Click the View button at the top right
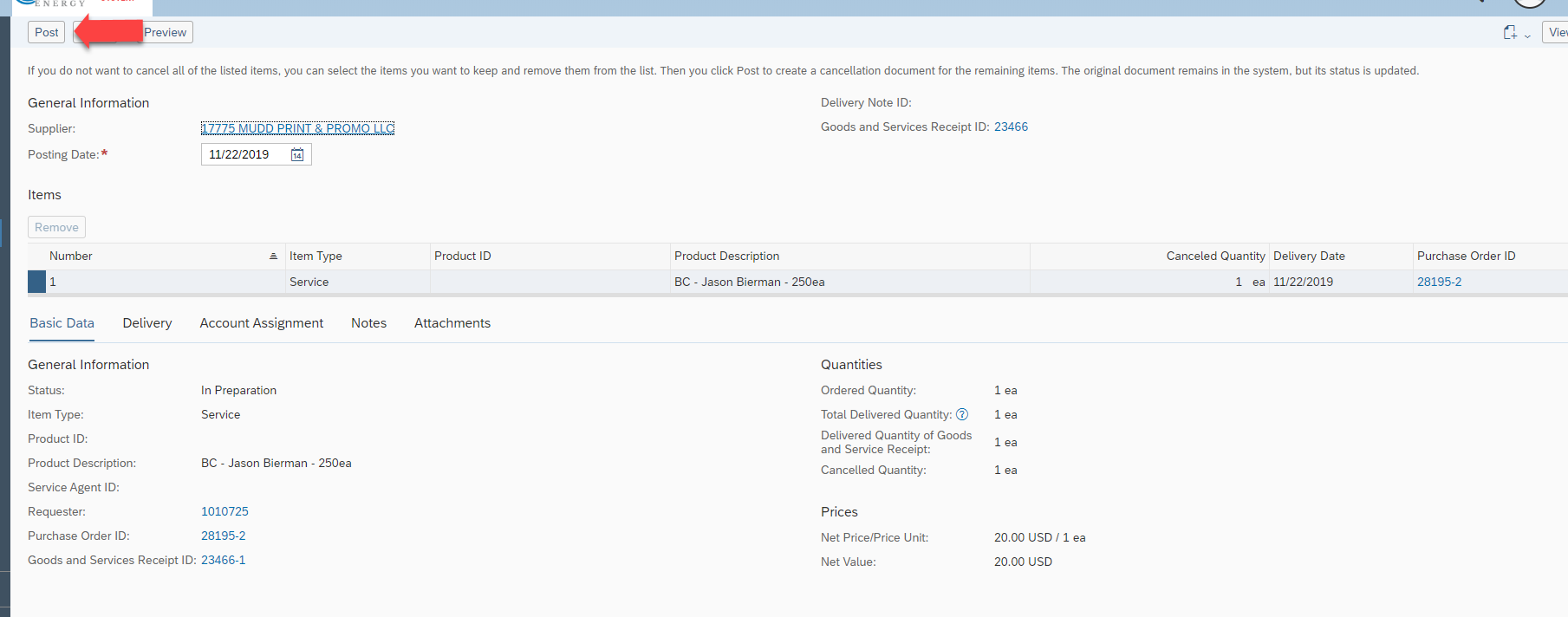This screenshot has height=617, width=1568. click(x=1557, y=32)
